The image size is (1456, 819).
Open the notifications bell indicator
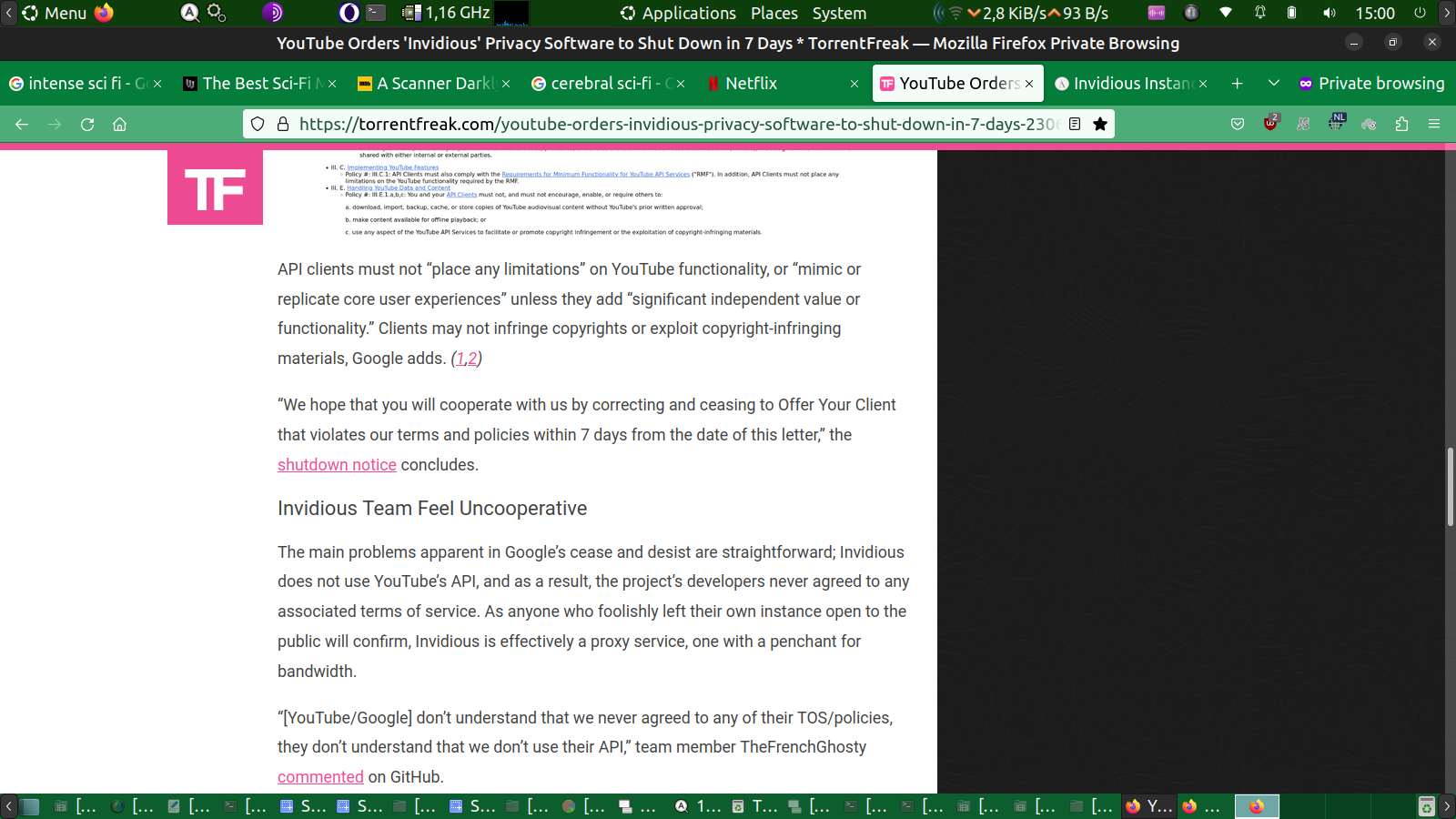(x=1260, y=13)
